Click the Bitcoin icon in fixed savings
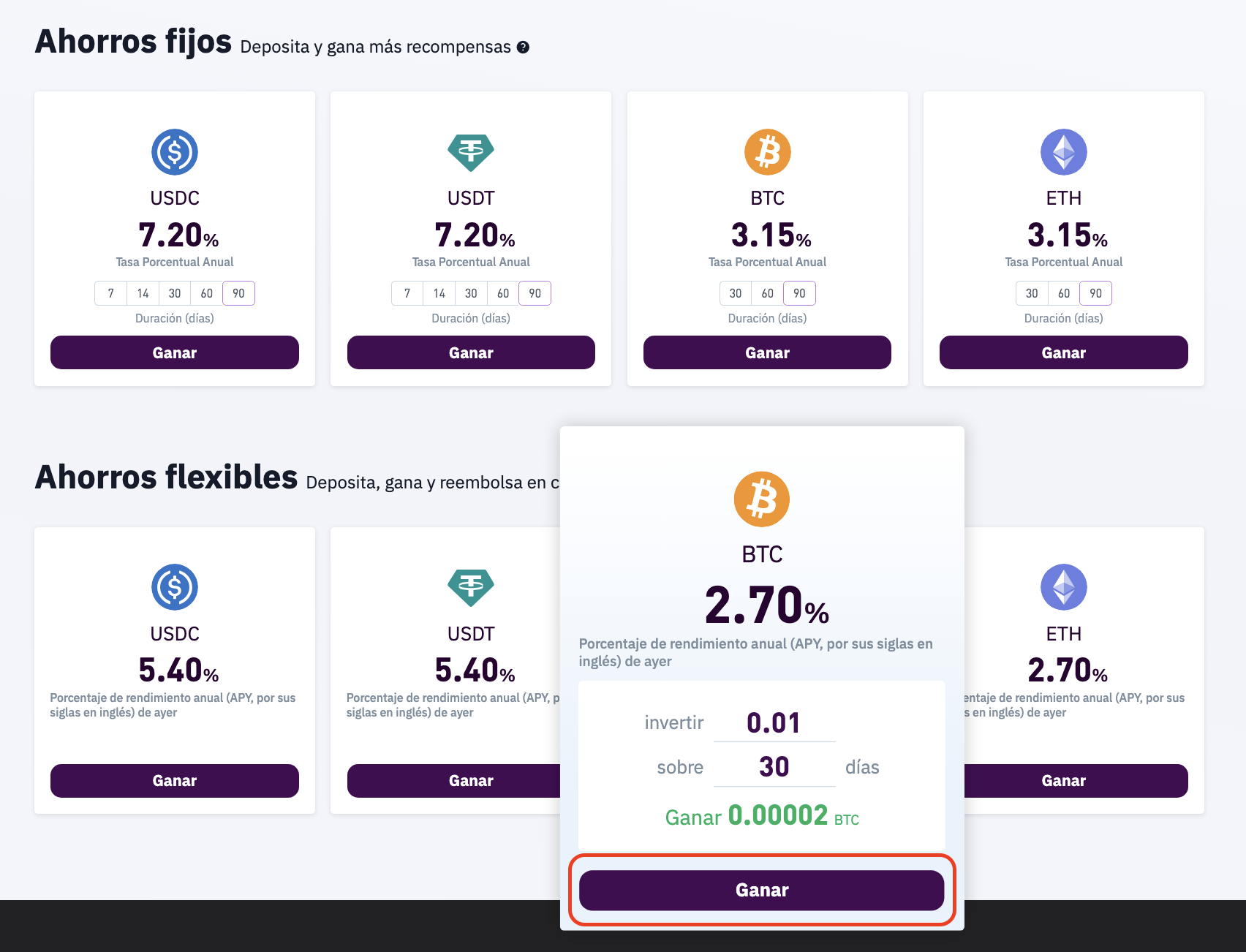Image resolution: width=1246 pixels, height=952 pixels. (x=767, y=152)
